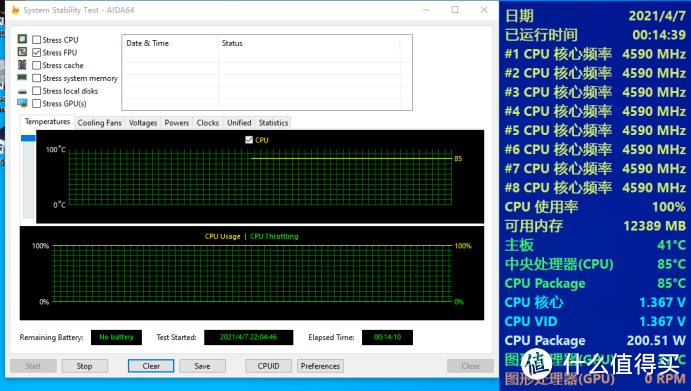Viewport: 691px width, 391px height.
Task: Click the 可用内存 12389 MB row
Action: 595,226
